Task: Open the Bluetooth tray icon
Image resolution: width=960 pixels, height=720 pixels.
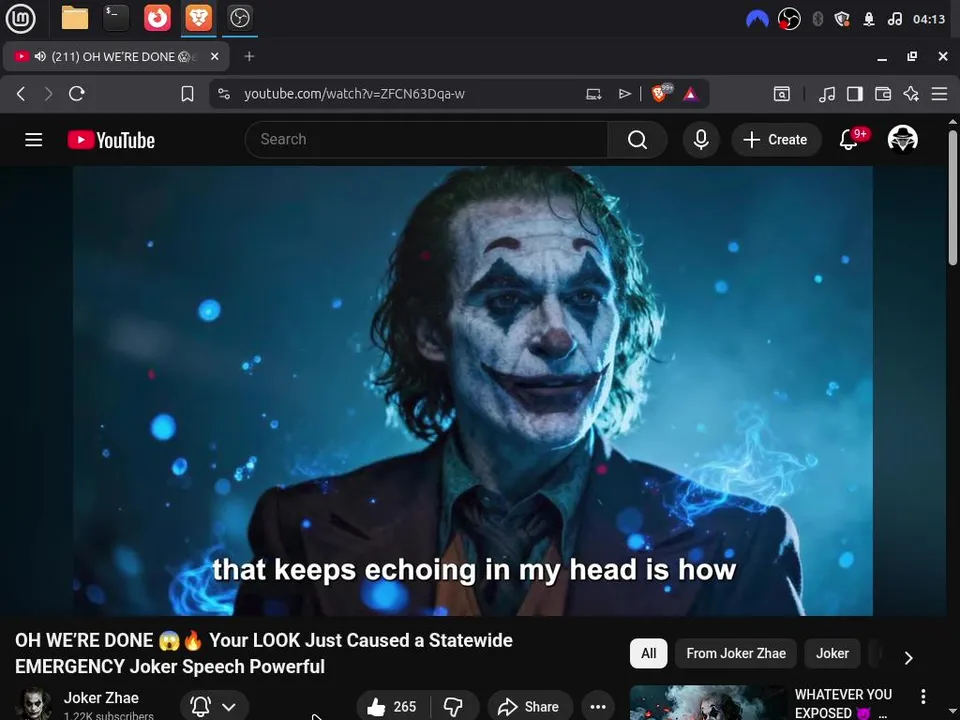Action: [x=817, y=19]
